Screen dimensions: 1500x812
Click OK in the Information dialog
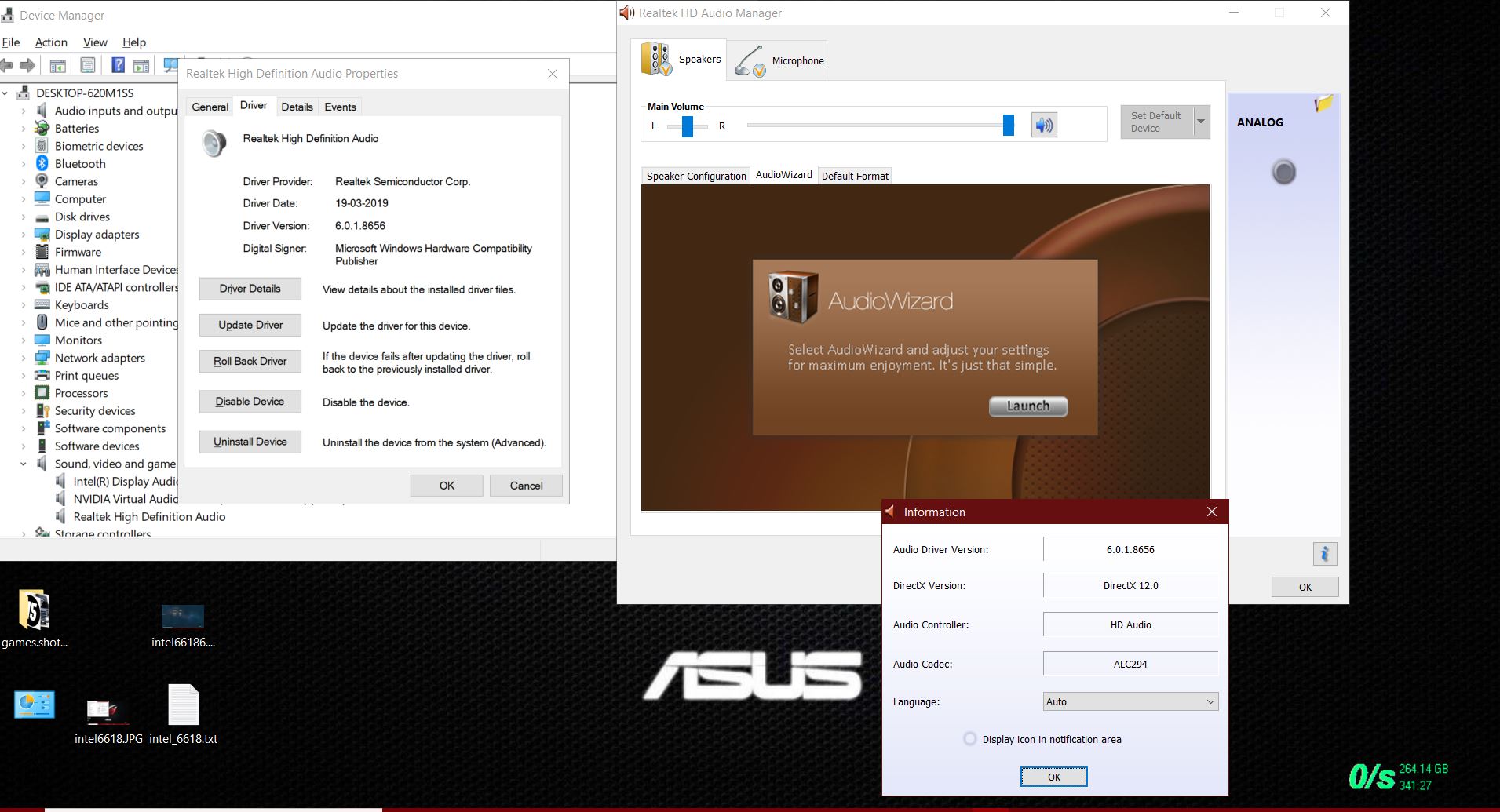tap(1053, 777)
